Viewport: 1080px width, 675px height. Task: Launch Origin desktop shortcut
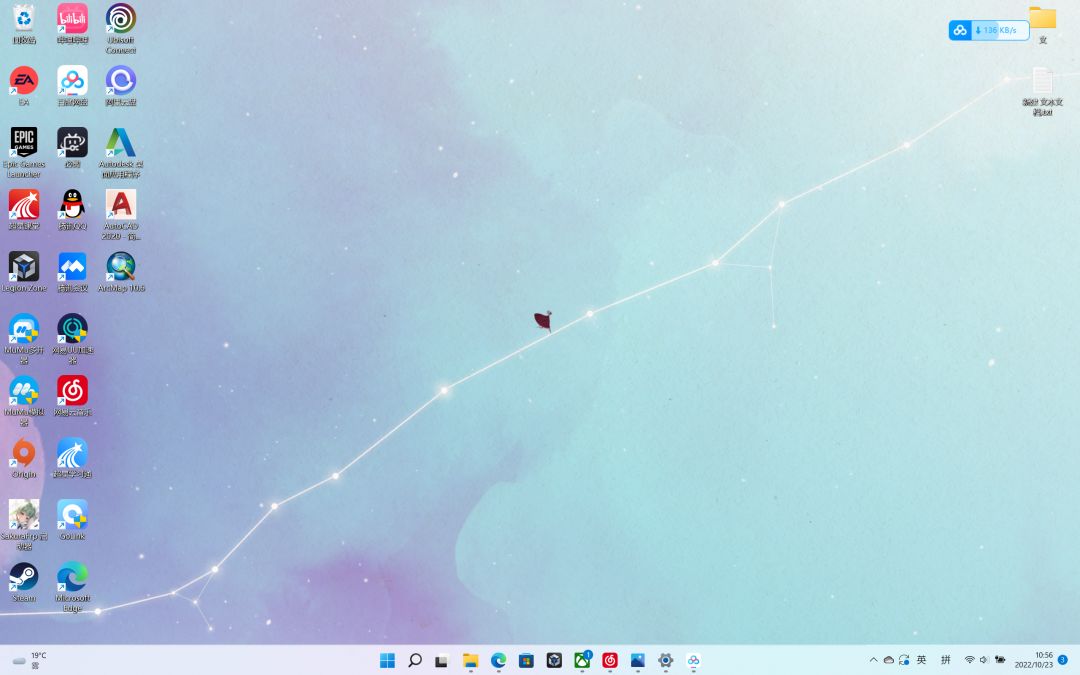click(x=24, y=458)
